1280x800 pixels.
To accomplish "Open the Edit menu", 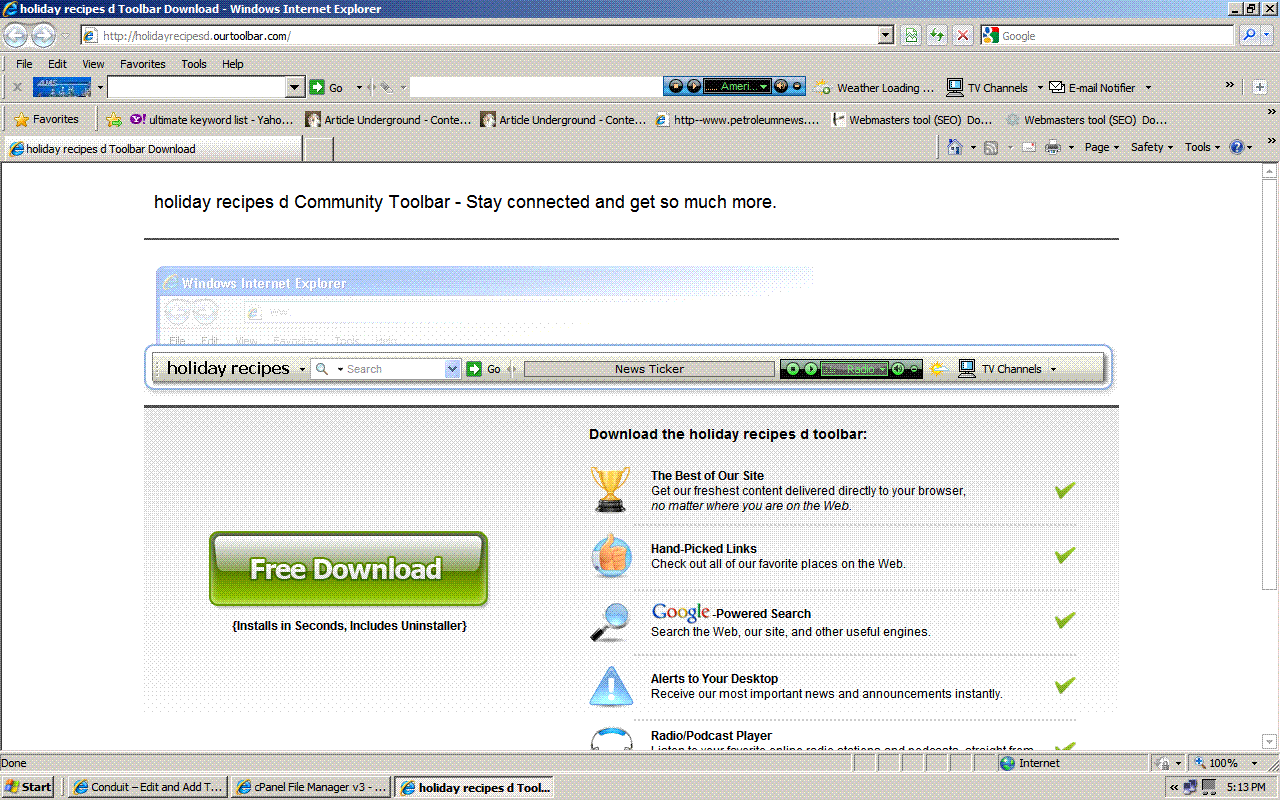I will (x=57, y=63).
